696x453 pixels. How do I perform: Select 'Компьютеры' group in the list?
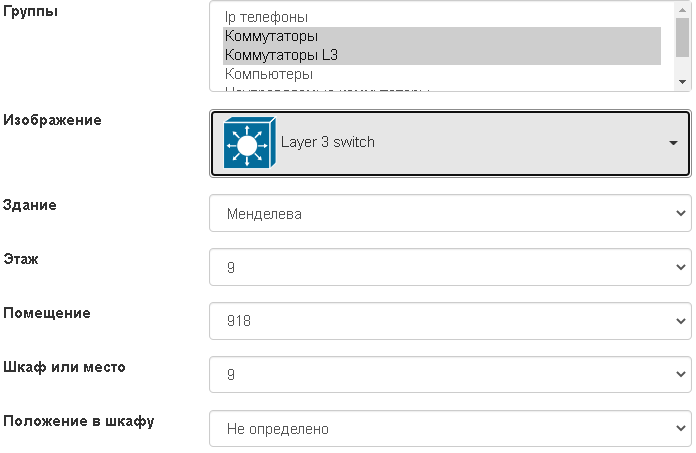click(269, 74)
